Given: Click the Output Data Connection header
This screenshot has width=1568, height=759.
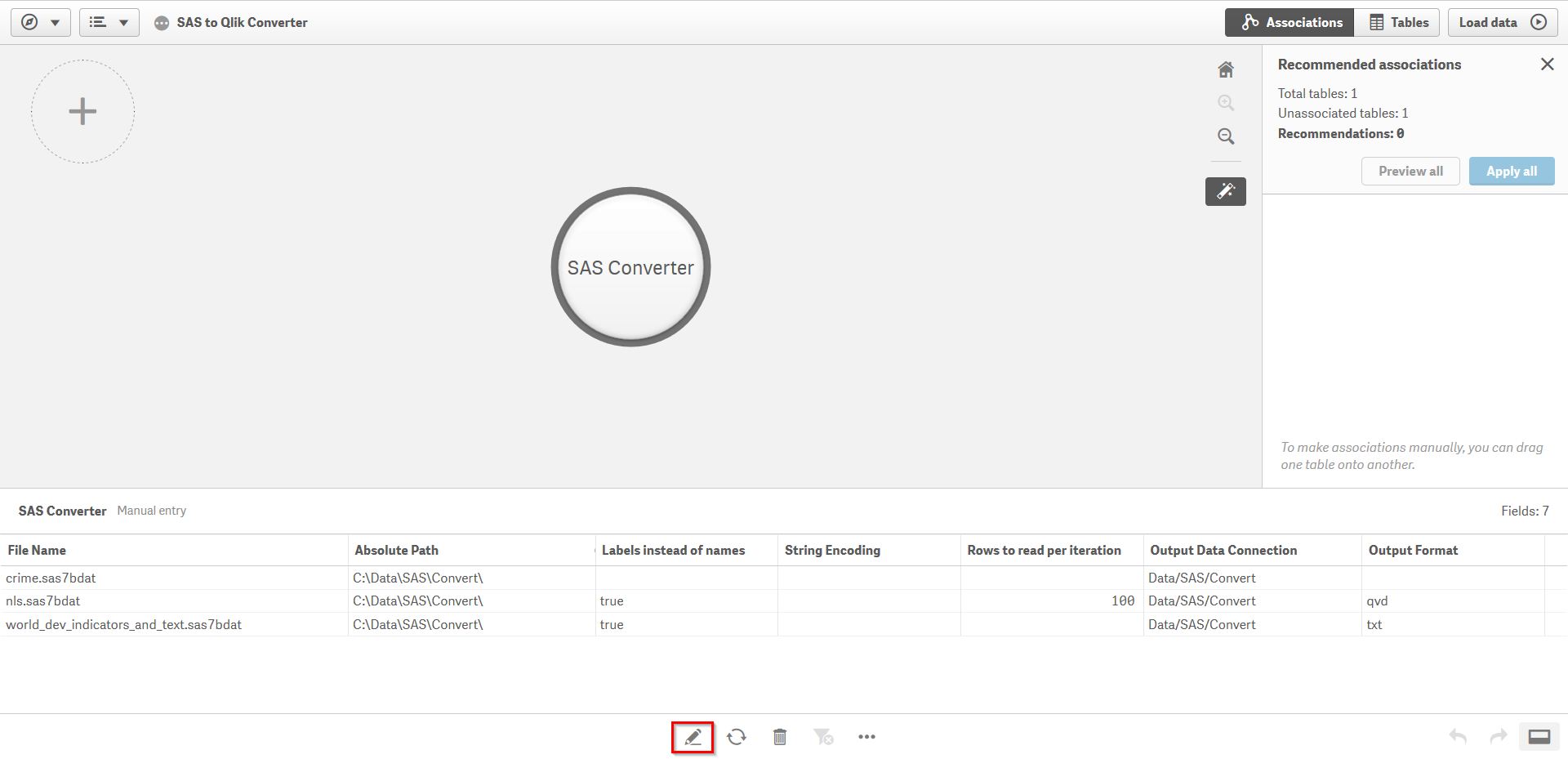Looking at the screenshot, I should 1253,550.
